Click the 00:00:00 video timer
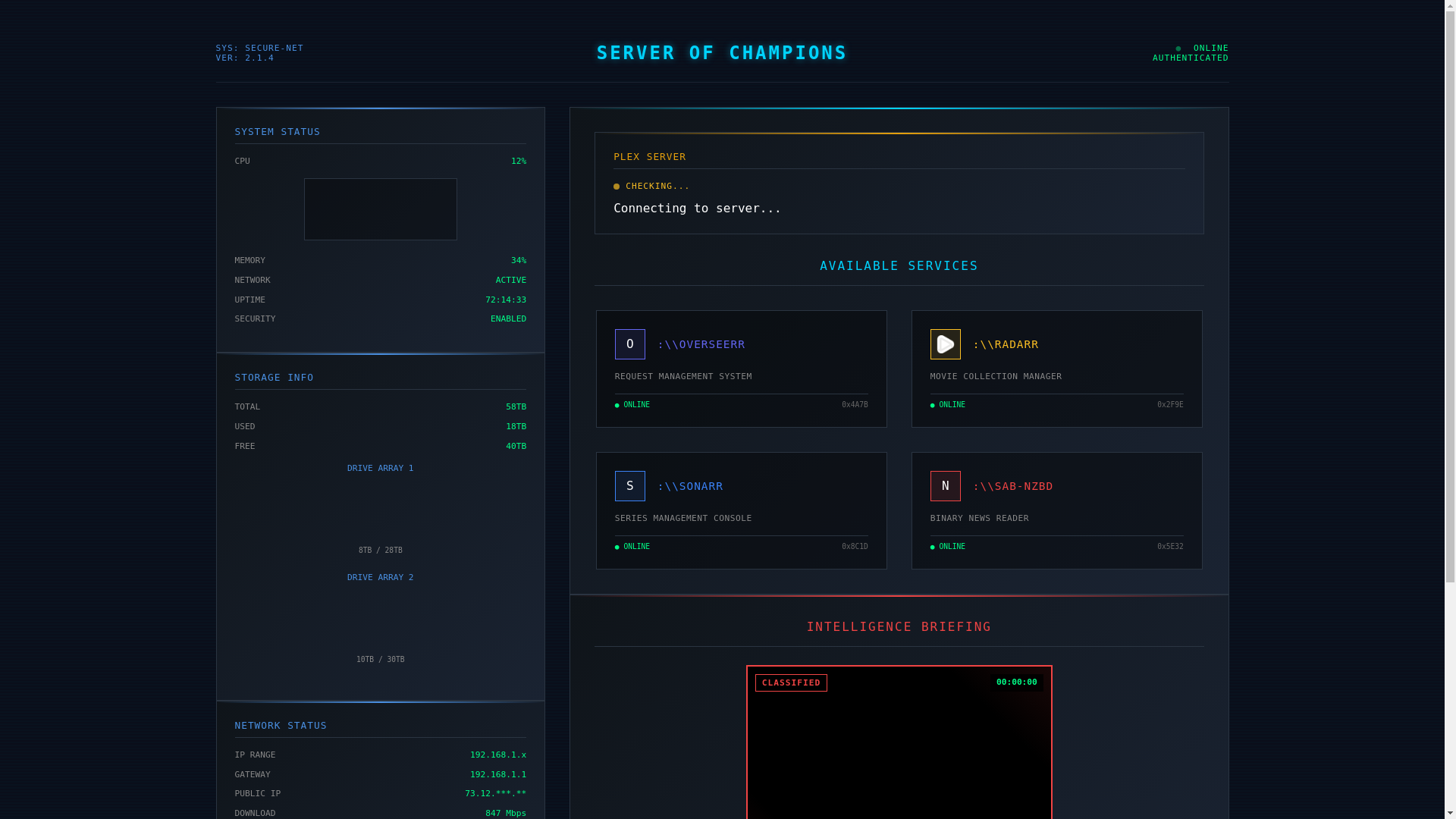 (1016, 682)
